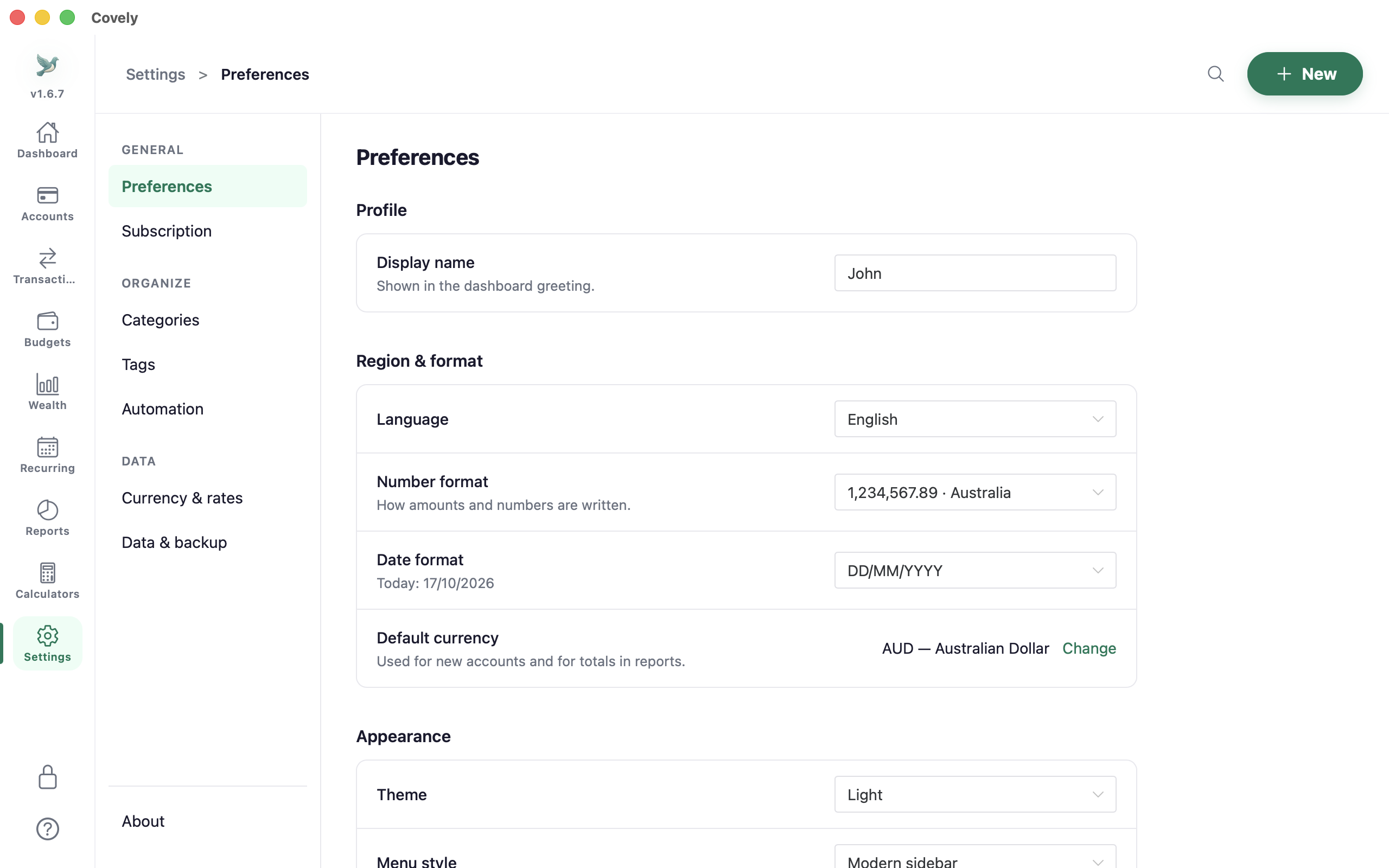Viewport: 1389px width, 868px height.
Task: Expand the Theme dropdown
Action: tap(974, 795)
